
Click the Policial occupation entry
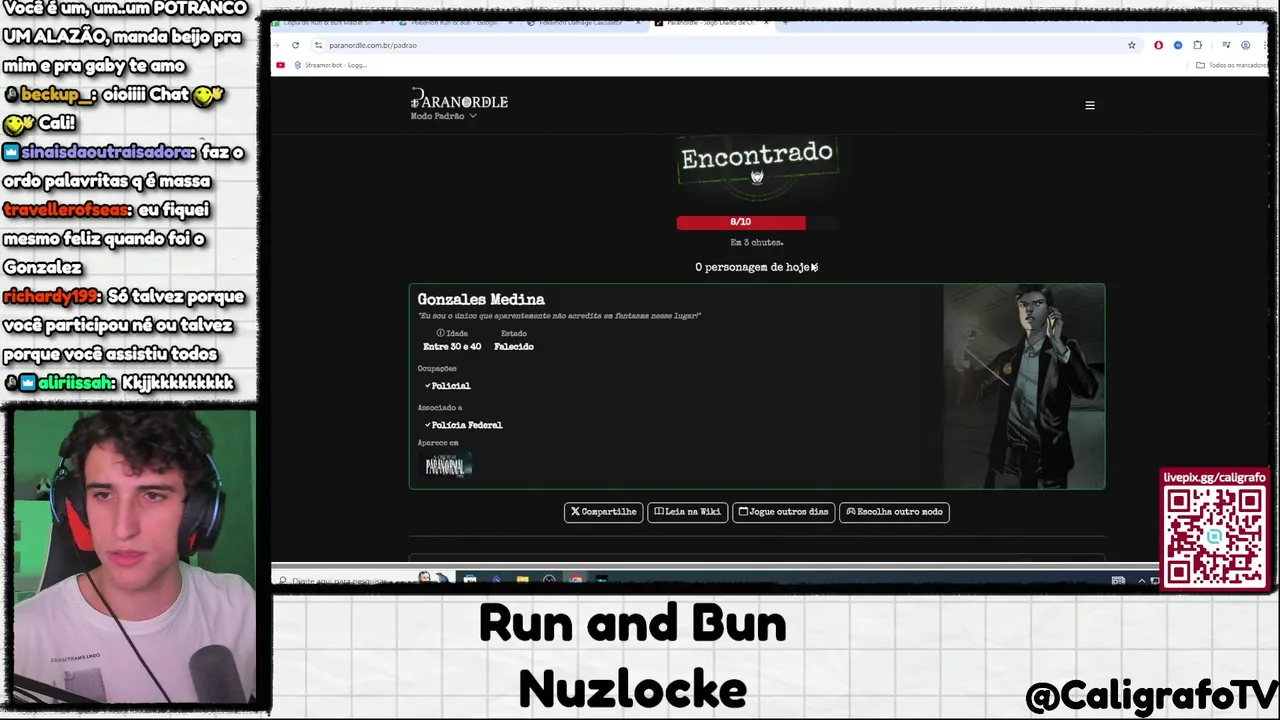pyautogui.click(x=450, y=386)
